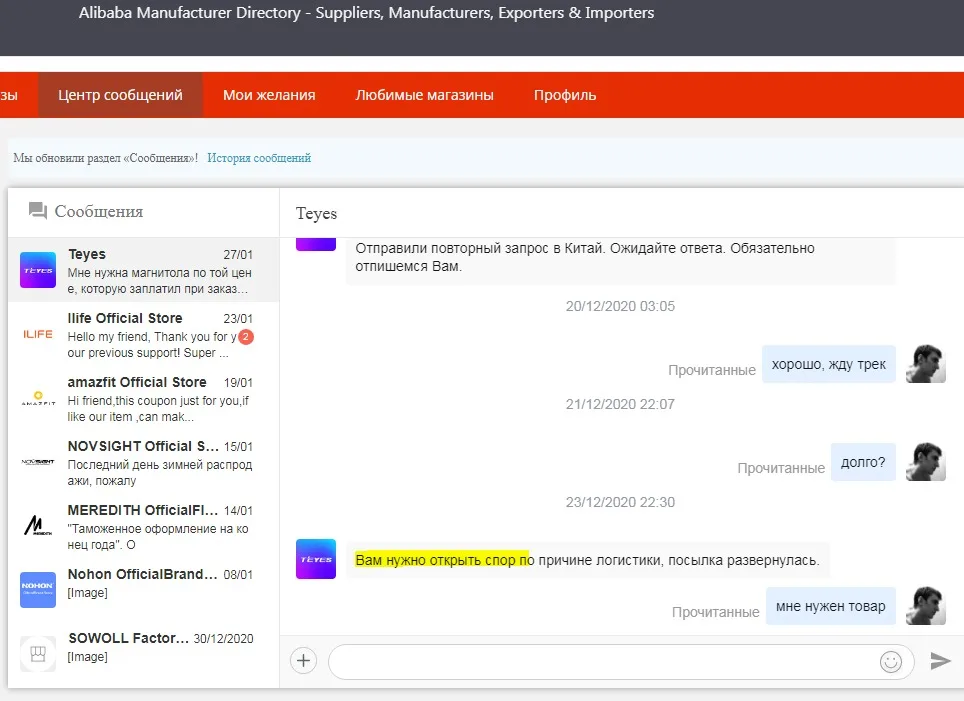Click the Сообщения chat bubble icon
This screenshot has height=701, width=964.
(38, 211)
